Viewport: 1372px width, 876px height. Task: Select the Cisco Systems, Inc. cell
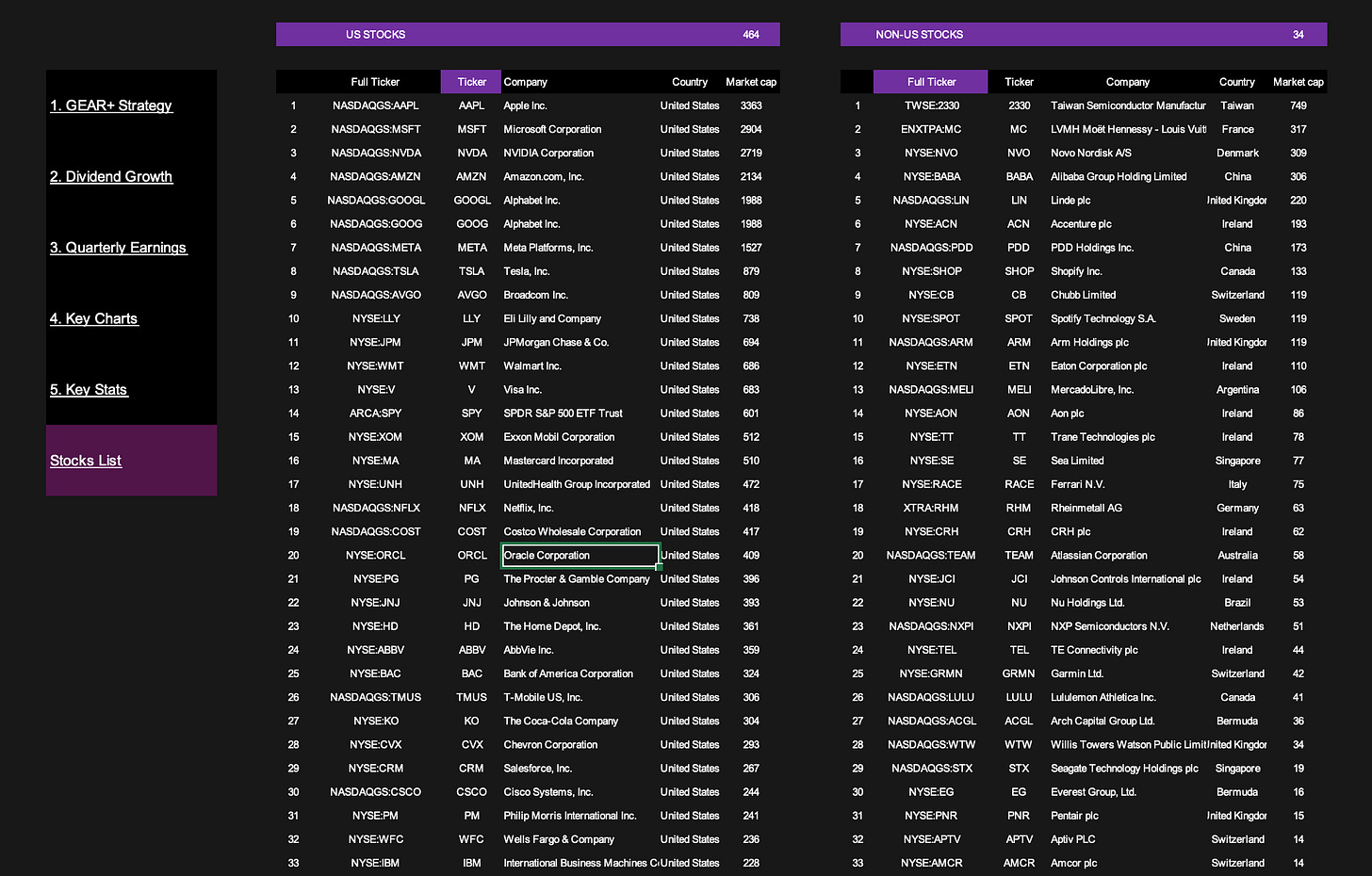pyautogui.click(x=548, y=792)
